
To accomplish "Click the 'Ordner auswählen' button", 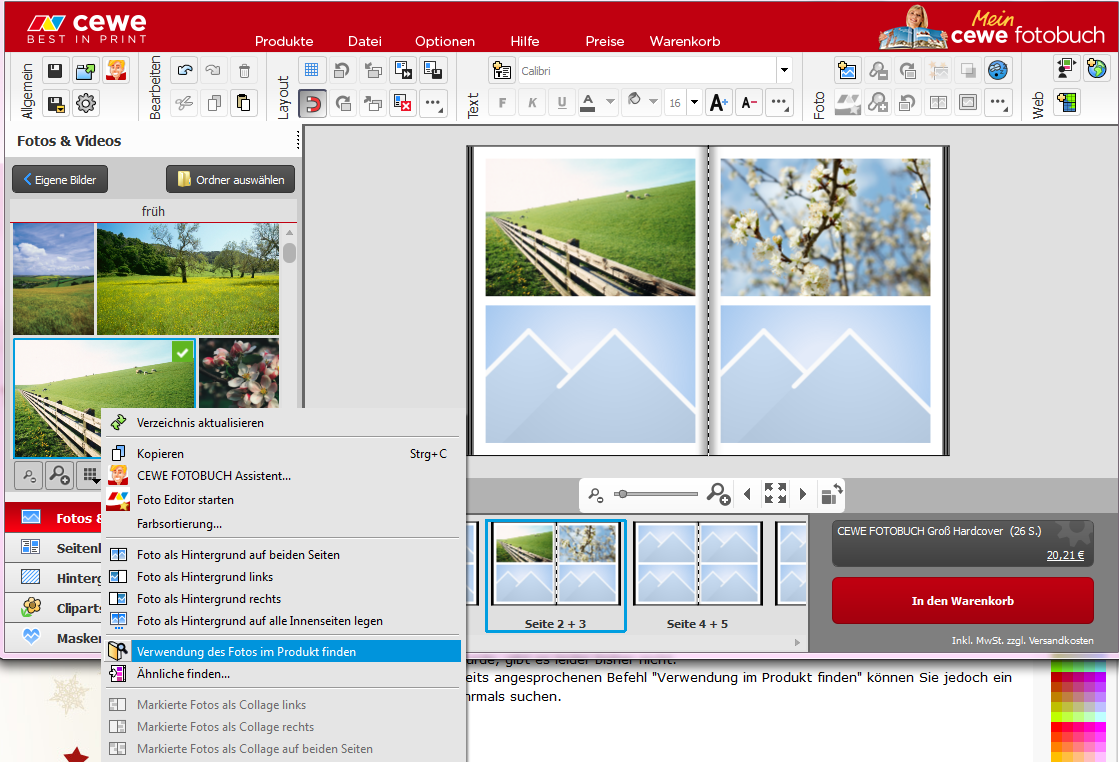I will point(230,180).
